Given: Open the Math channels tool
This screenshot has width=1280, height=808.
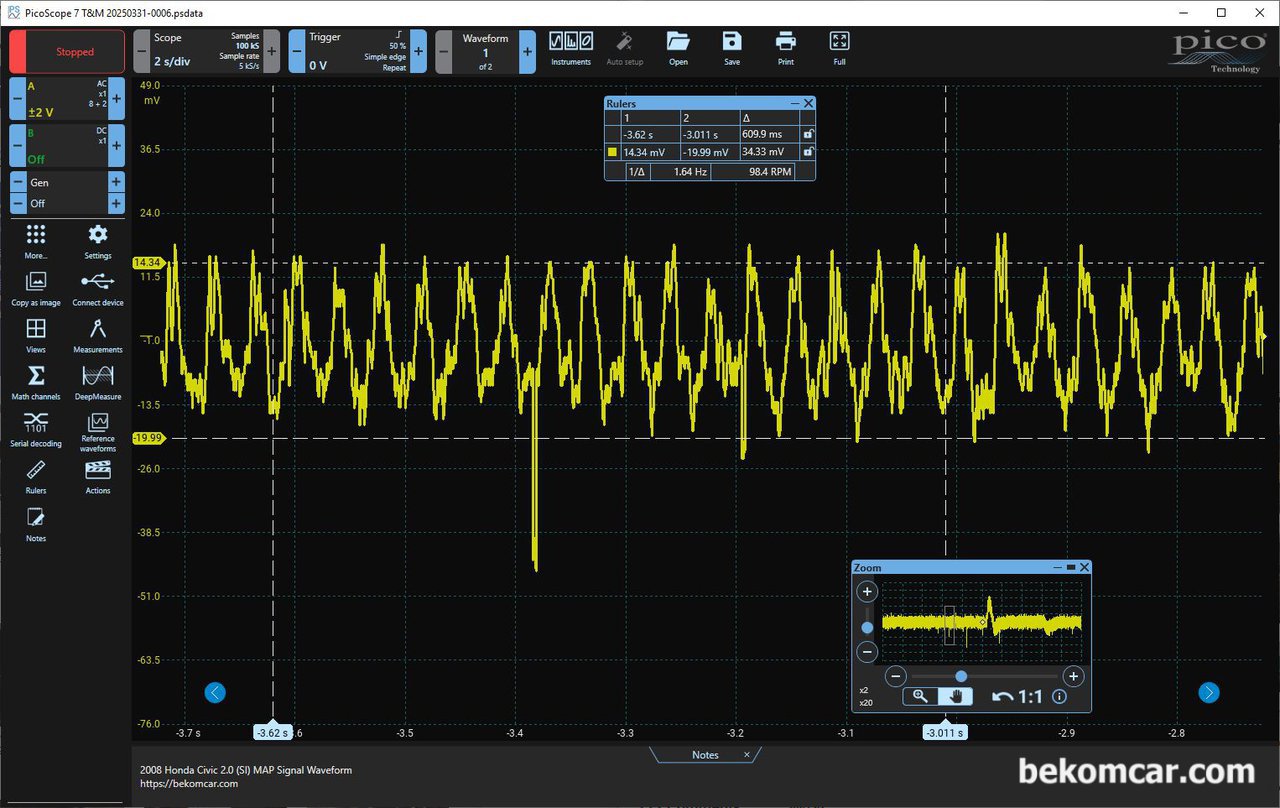Looking at the screenshot, I should (36, 381).
